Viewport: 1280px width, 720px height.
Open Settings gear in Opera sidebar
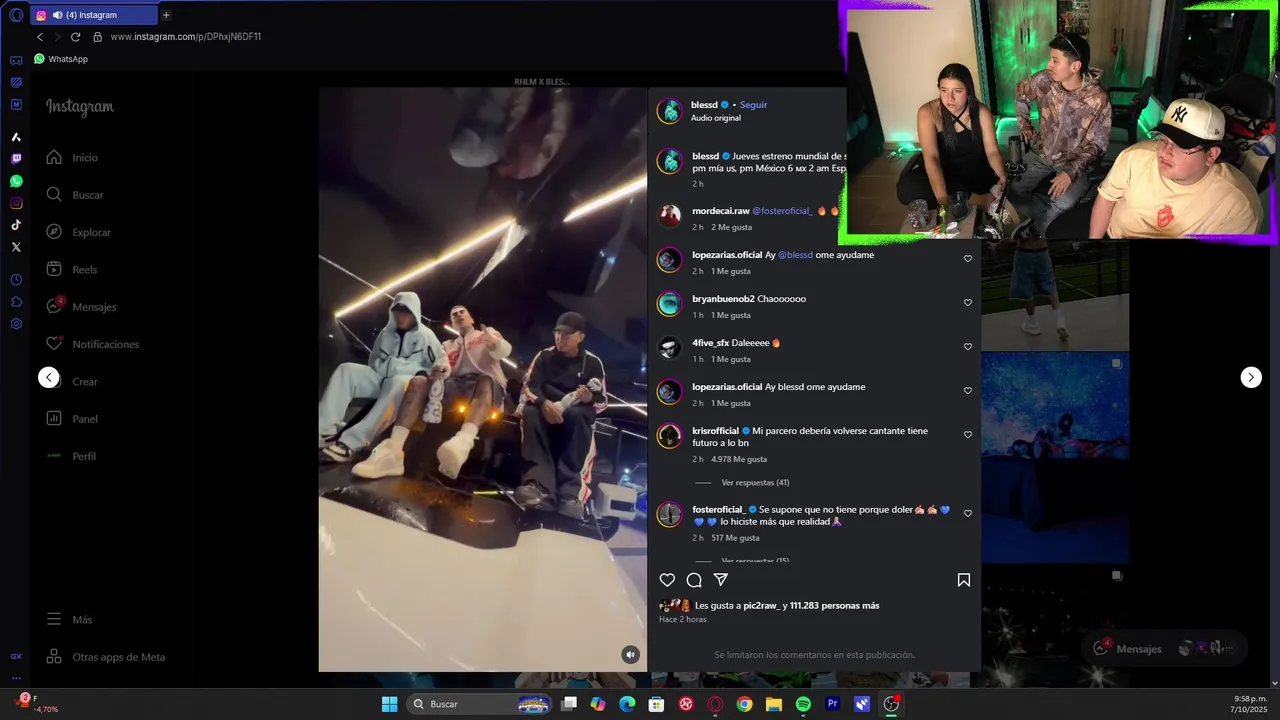point(16,324)
